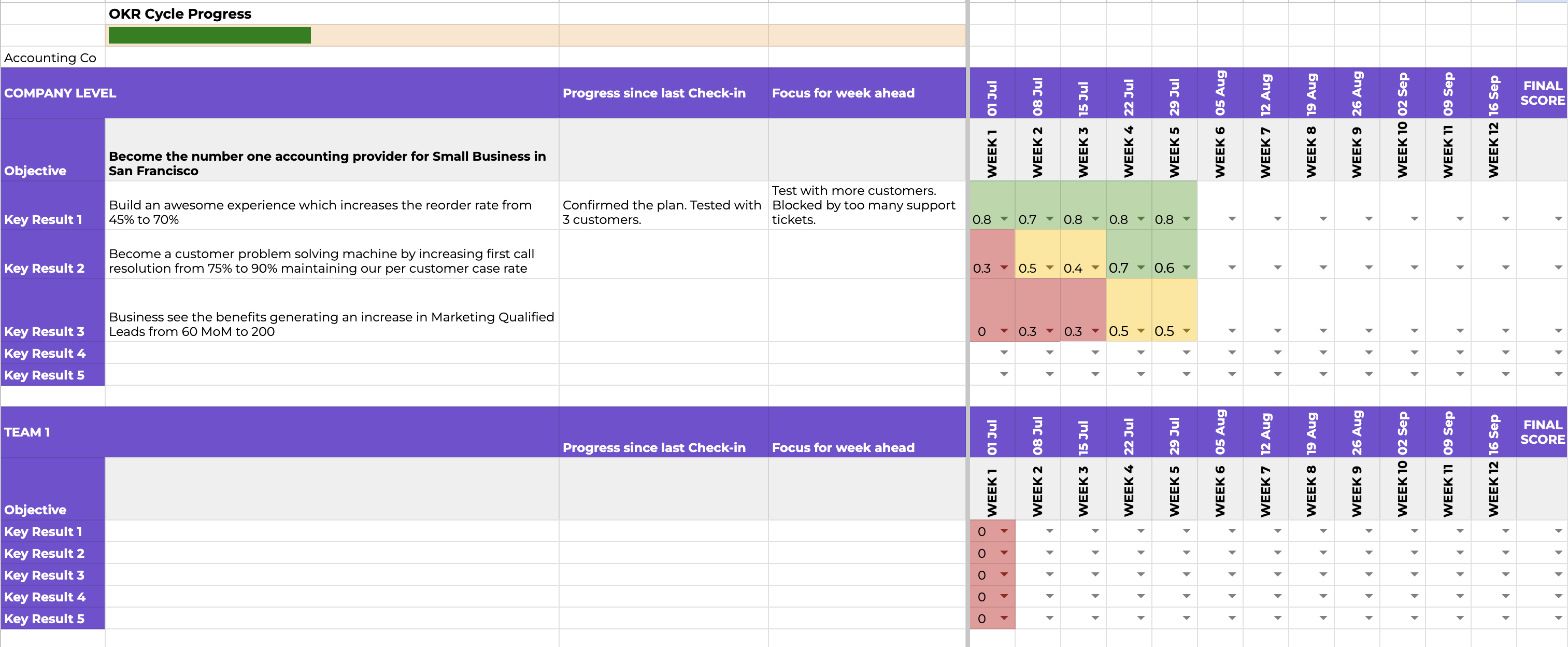The height and width of the screenshot is (647, 1568).
Task: Open Company Key Result 2 Week 8 empty dropdown
Action: pos(1323,268)
